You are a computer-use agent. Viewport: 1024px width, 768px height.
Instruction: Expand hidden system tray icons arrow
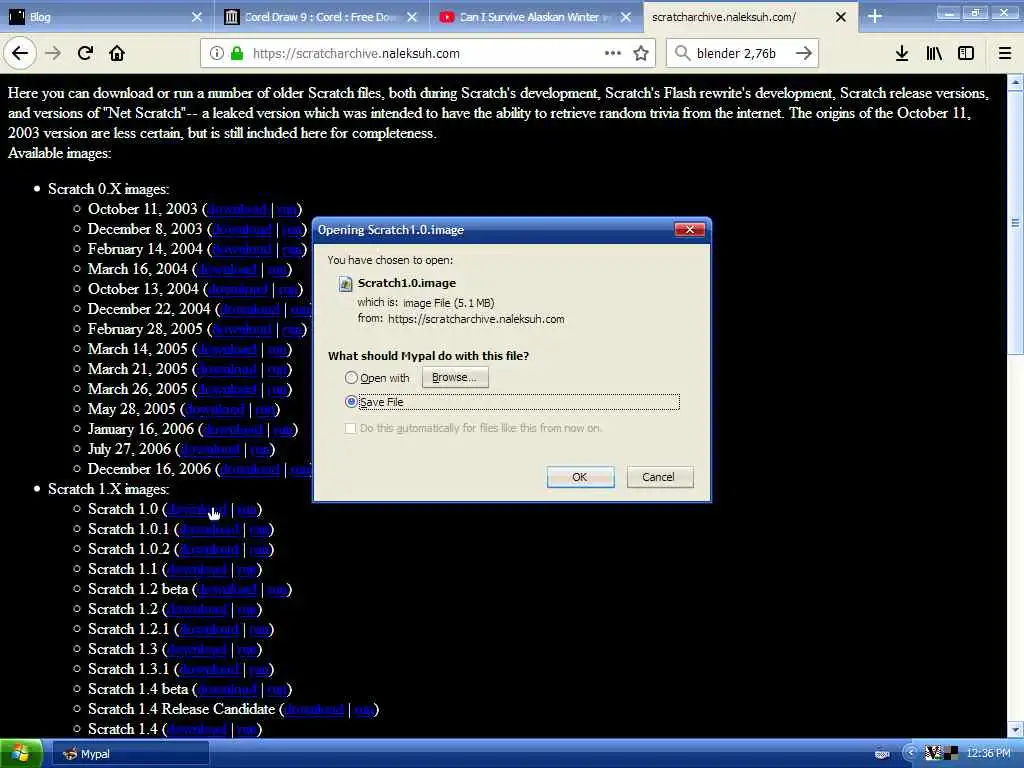(x=910, y=754)
